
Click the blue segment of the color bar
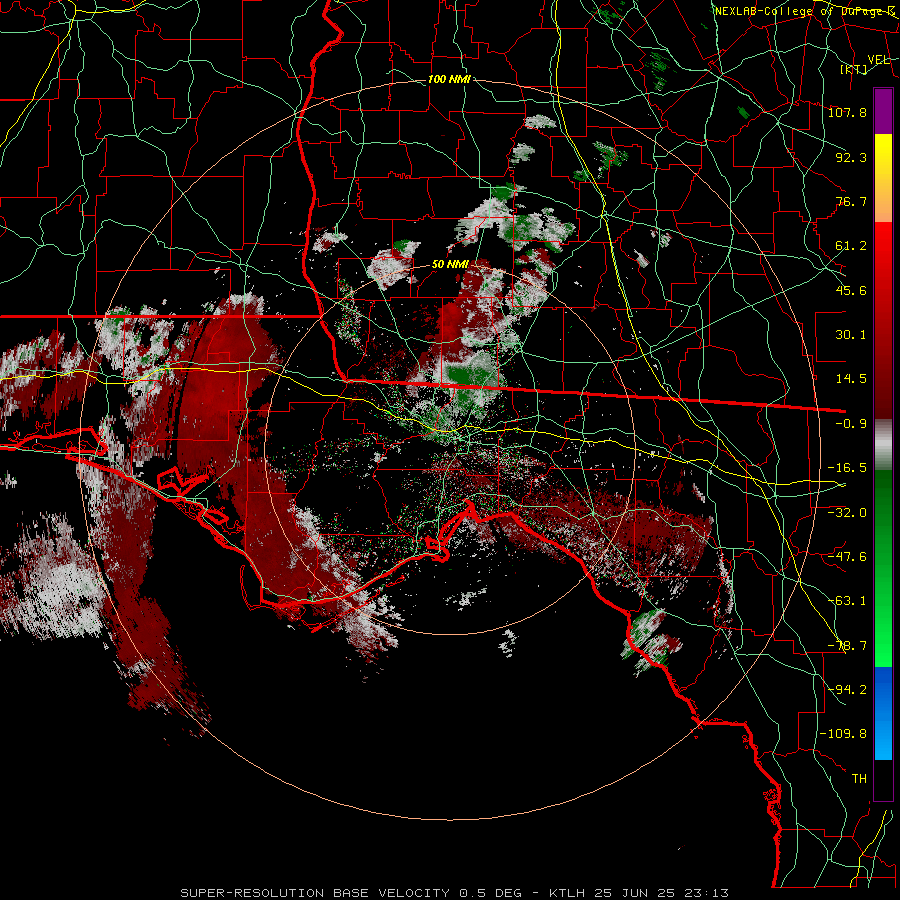click(883, 713)
